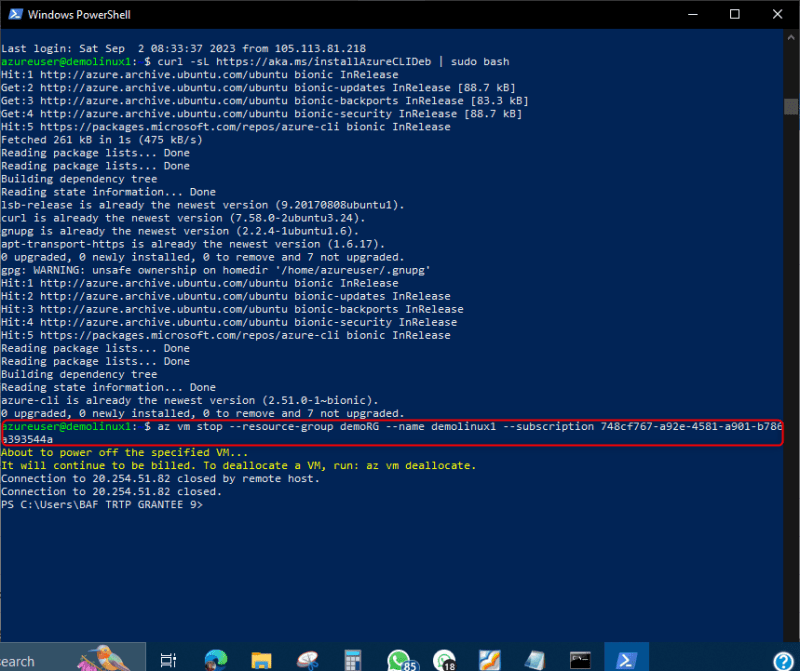
Task: Open the notepad-style app in the taskbar
Action: [535, 660]
